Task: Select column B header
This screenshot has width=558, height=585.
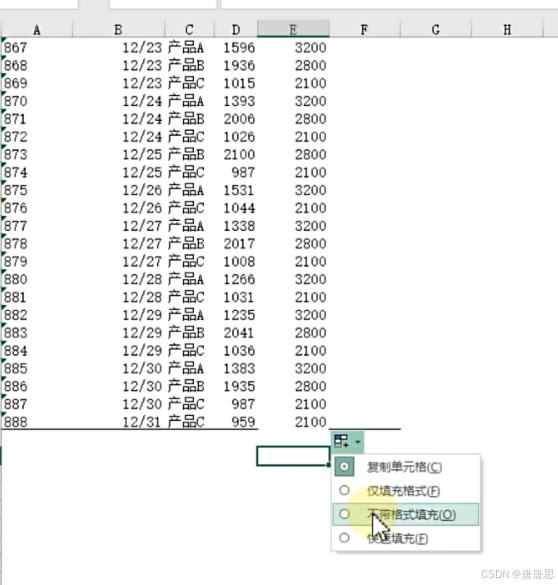Action: pos(118,29)
